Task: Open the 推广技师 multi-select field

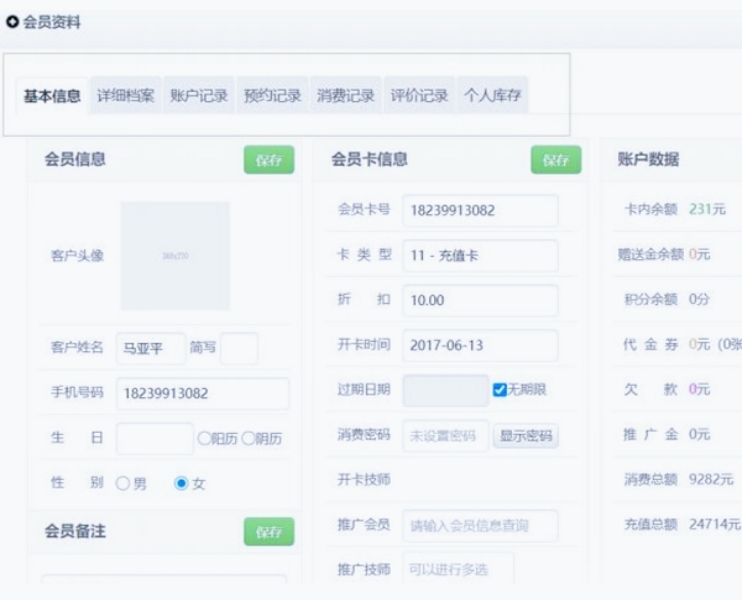Action: 458,569
